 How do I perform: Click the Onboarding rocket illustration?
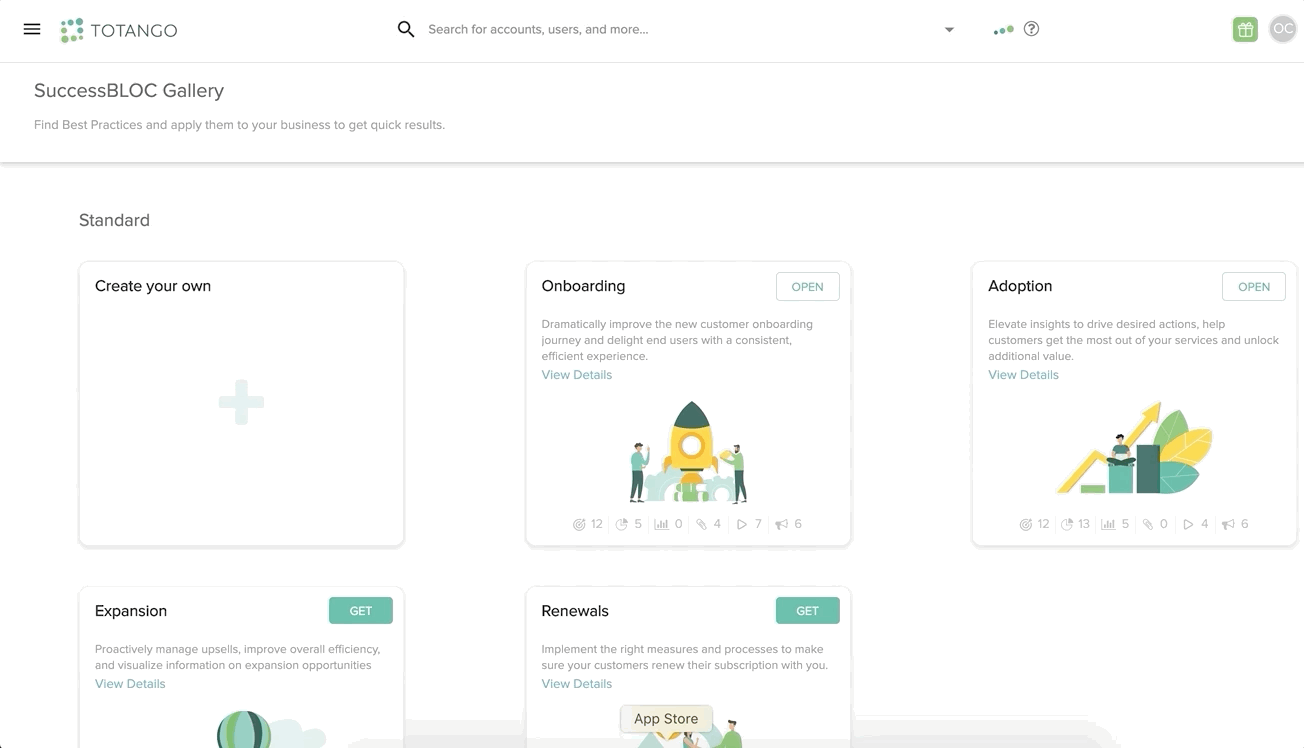click(688, 452)
